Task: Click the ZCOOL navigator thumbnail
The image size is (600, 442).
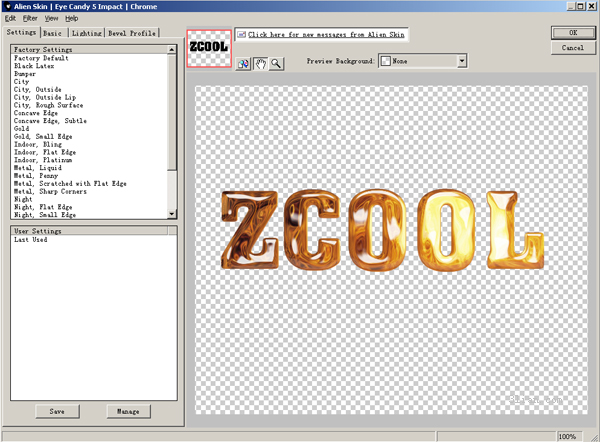Action: click(x=209, y=49)
